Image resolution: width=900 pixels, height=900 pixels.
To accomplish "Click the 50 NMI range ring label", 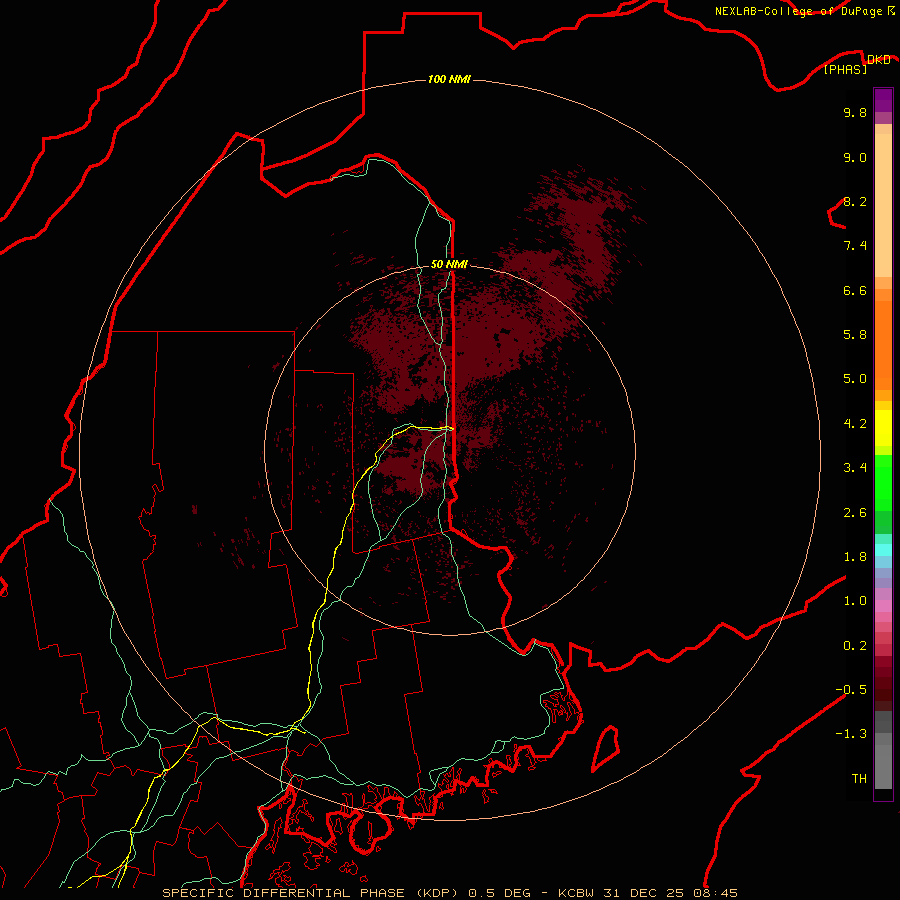I will click(x=449, y=264).
